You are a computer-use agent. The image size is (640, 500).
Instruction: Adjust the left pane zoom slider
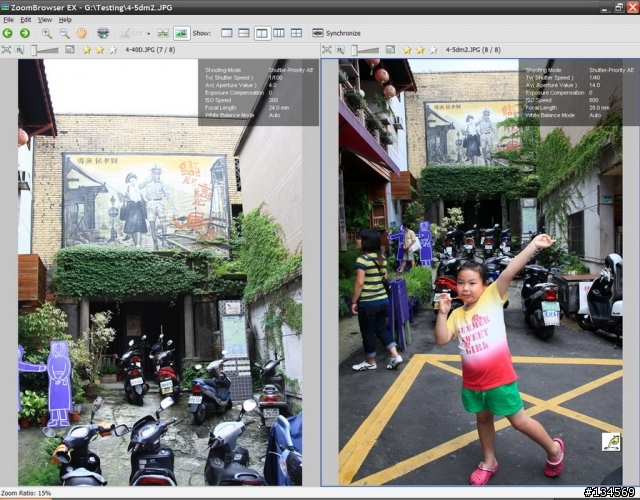click(x=44, y=50)
